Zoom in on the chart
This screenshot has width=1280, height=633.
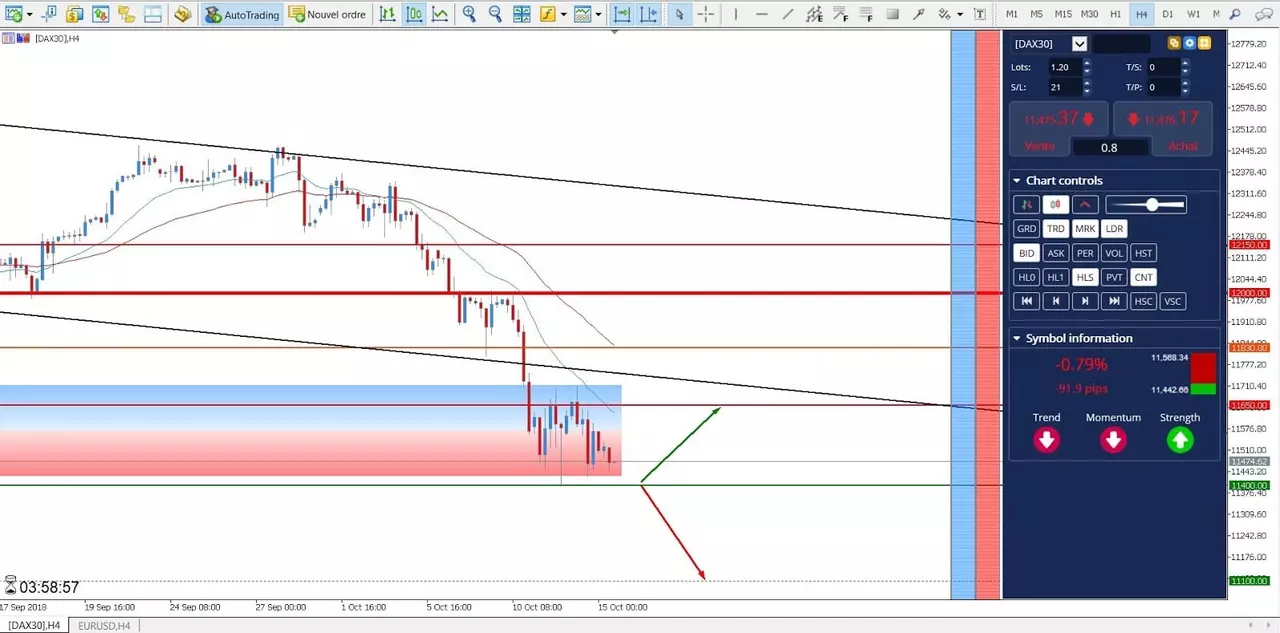click(469, 14)
